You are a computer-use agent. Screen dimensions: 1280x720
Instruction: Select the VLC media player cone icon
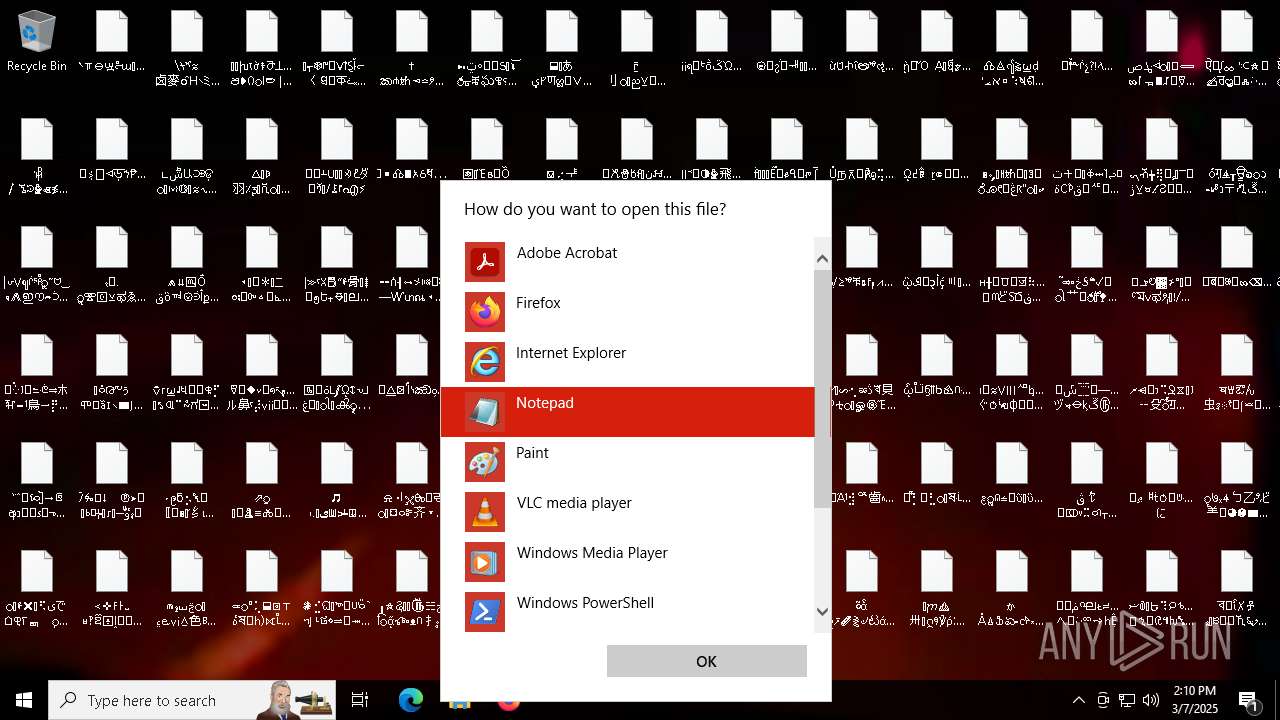coord(485,512)
